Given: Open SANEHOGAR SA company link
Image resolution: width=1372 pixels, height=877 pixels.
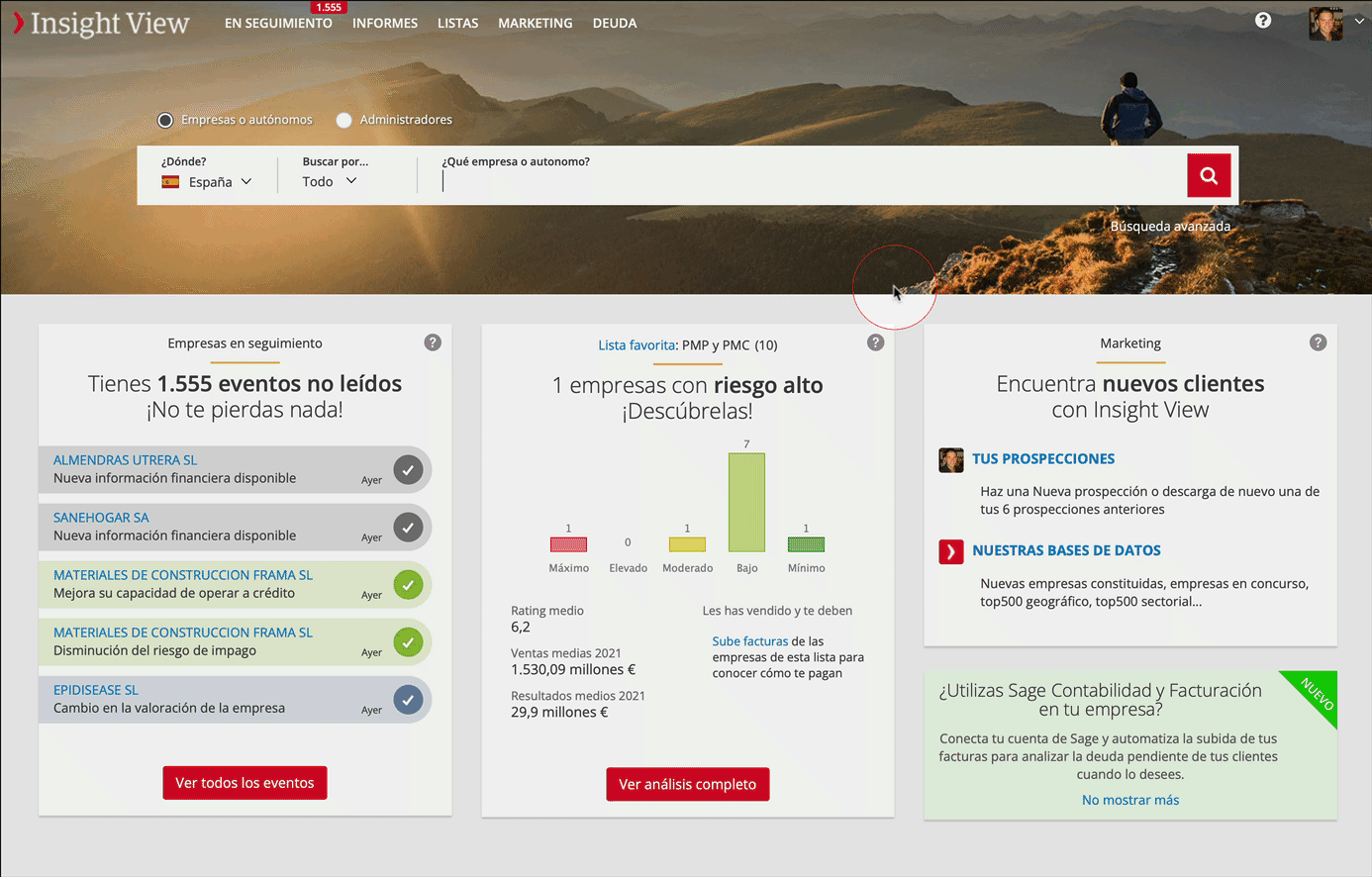Looking at the screenshot, I should (x=101, y=518).
